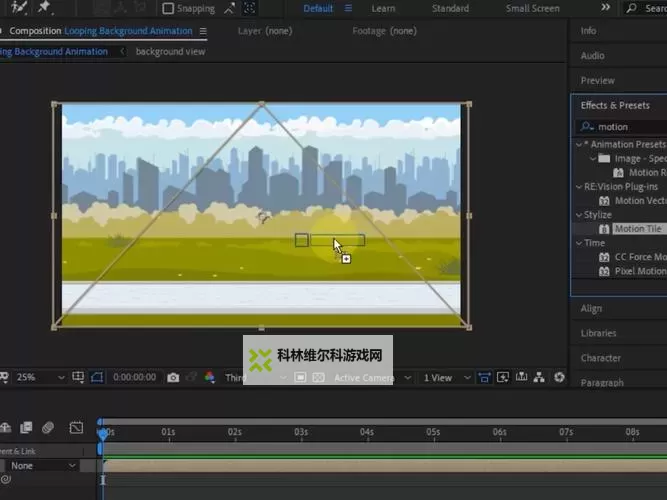Select the Puppet Pin tool

click(x=44, y=7)
